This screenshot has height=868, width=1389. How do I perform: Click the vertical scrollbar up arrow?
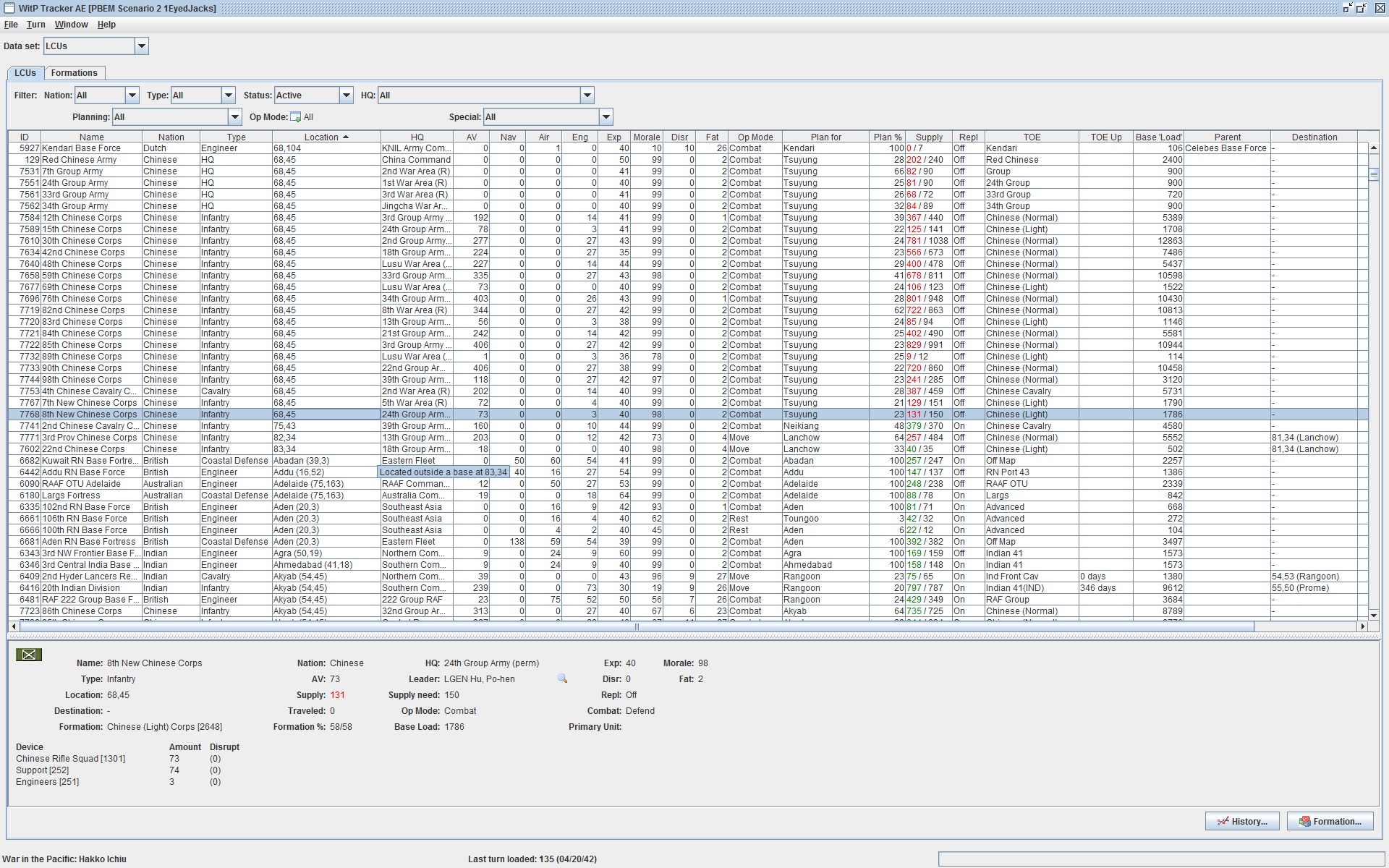tap(1374, 148)
